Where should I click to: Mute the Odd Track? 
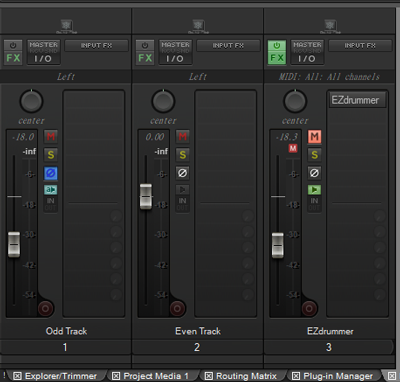(x=51, y=136)
